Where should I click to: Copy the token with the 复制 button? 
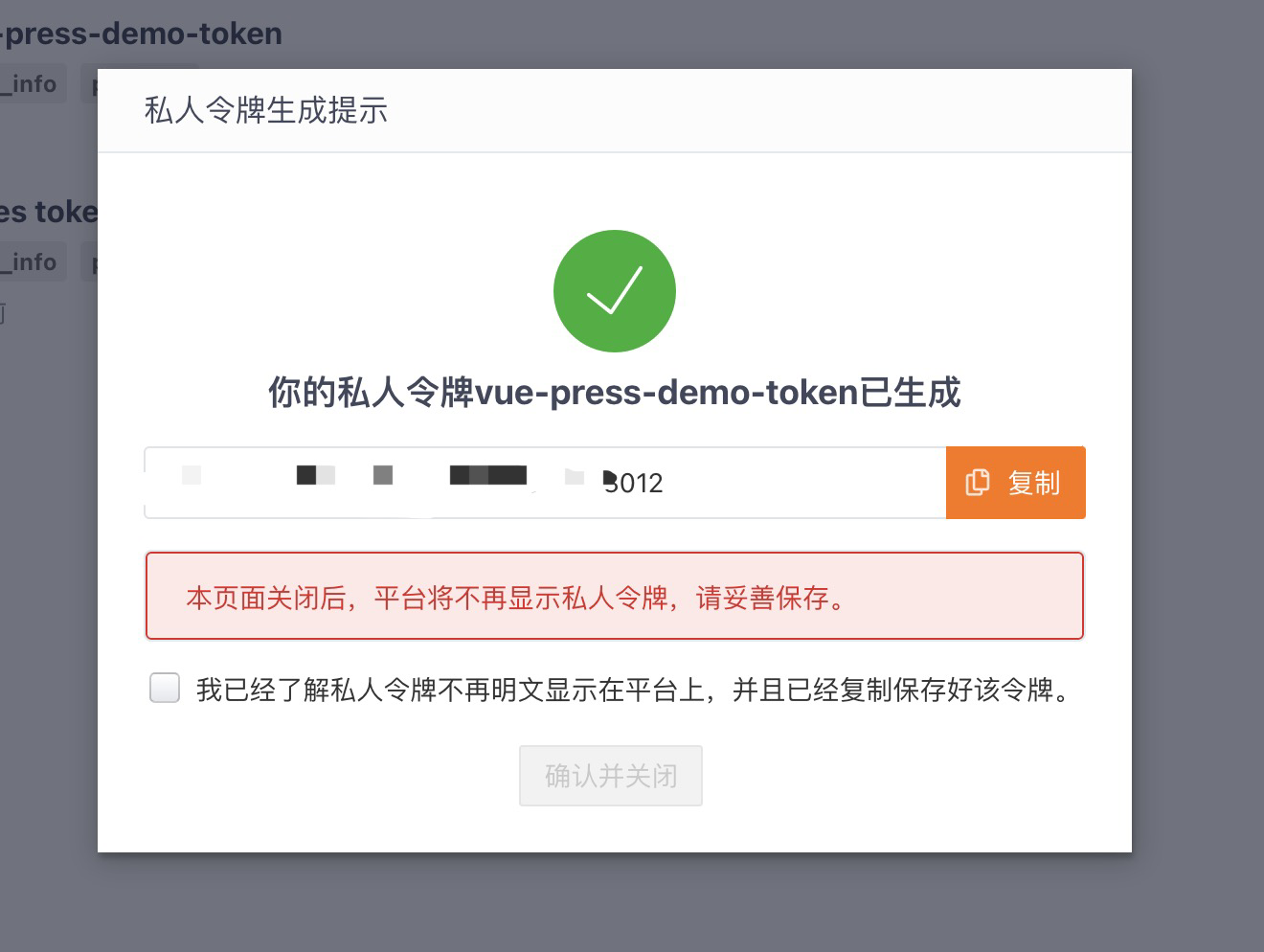1015,483
